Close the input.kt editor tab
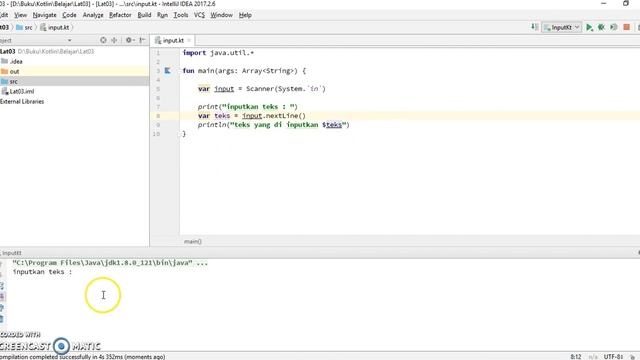This screenshot has height=360, width=640. pyautogui.click(x=189, y=40)
